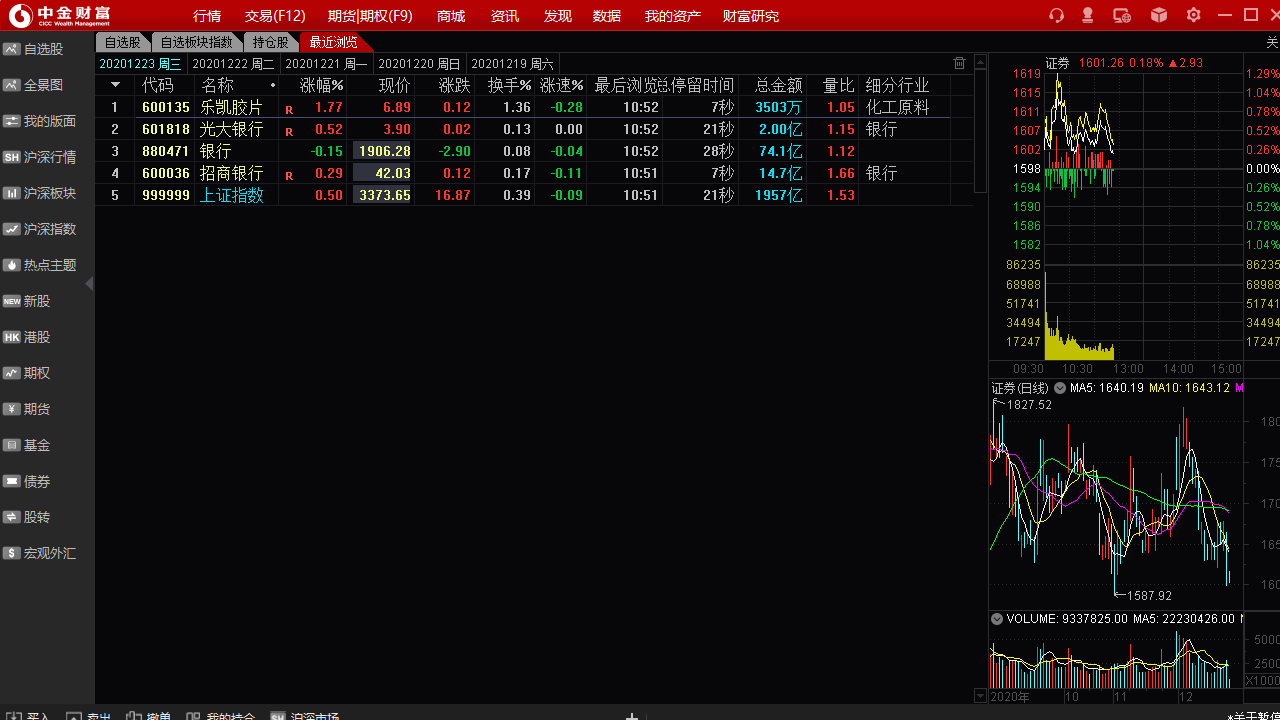Open the settings gear in title bar
The image size is (1280, 720).
(x=1193, y=15)
